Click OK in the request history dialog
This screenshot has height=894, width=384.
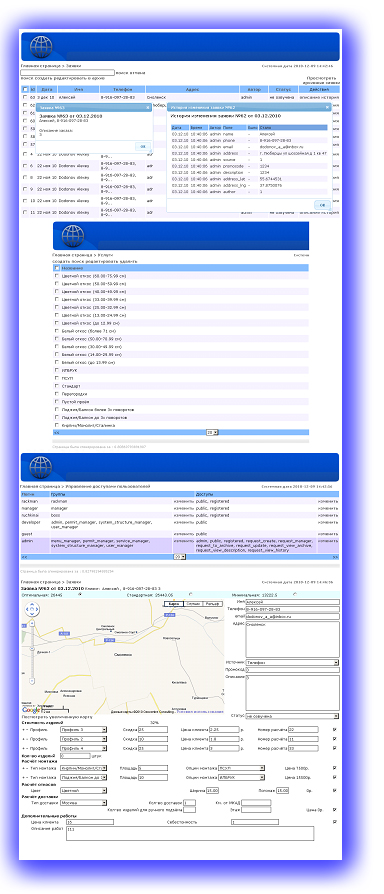click(x=322, y=205)
